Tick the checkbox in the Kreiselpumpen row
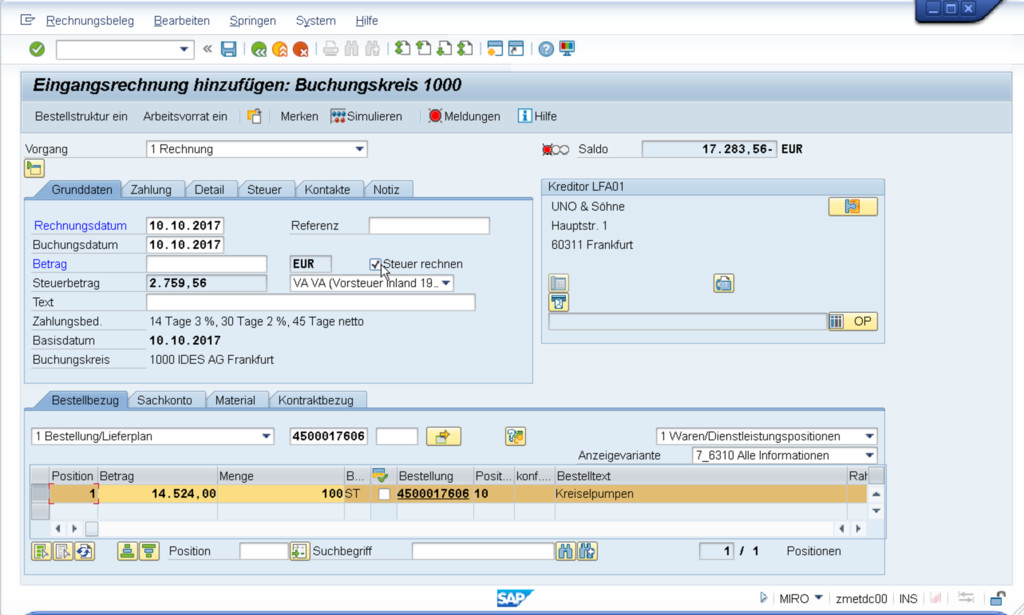The image size is (1024, 615). point(385,494)
